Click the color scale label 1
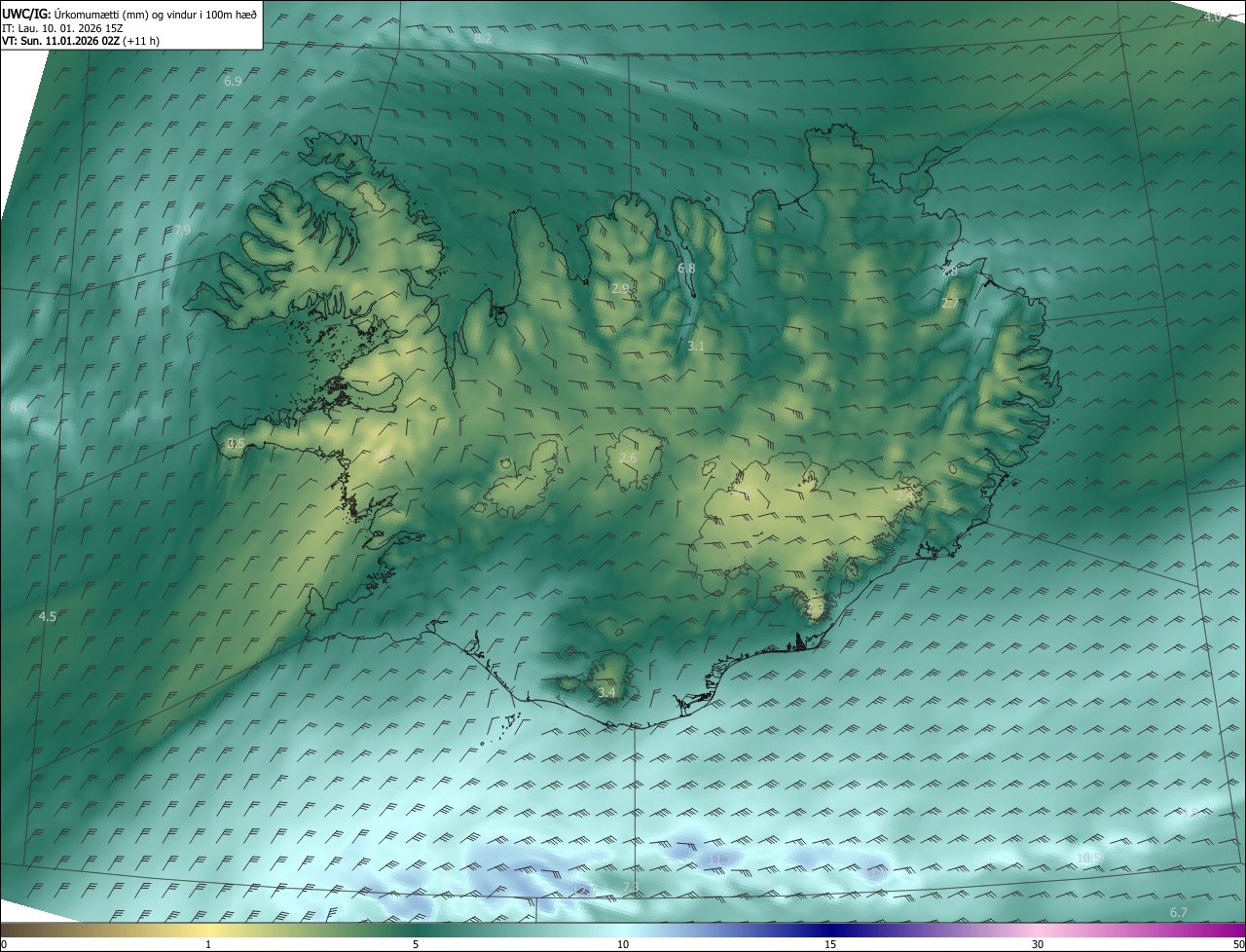This screenshot has width=1246, height=952. 208,944
